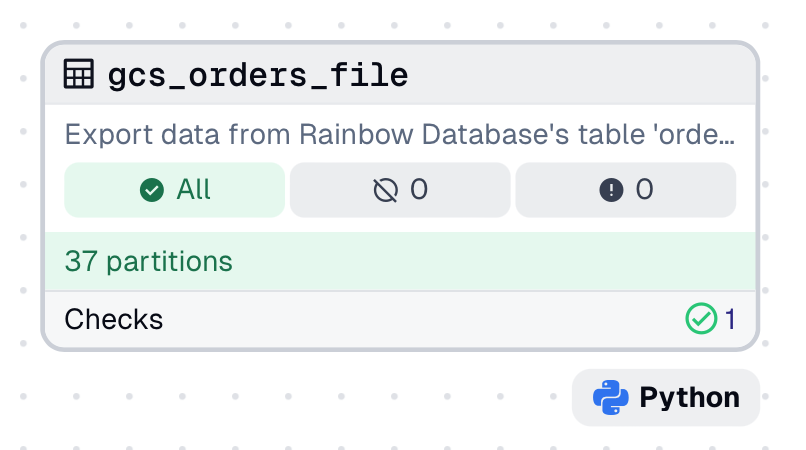Click the Checks label
The image size is (806, 450).
pos(113,320)
